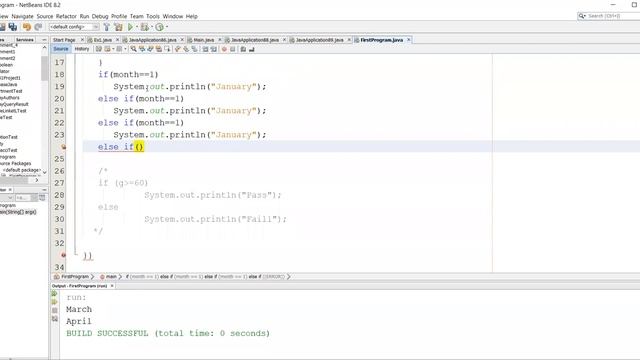Open Run Project dropdown arrow

(x=136, y=27)
